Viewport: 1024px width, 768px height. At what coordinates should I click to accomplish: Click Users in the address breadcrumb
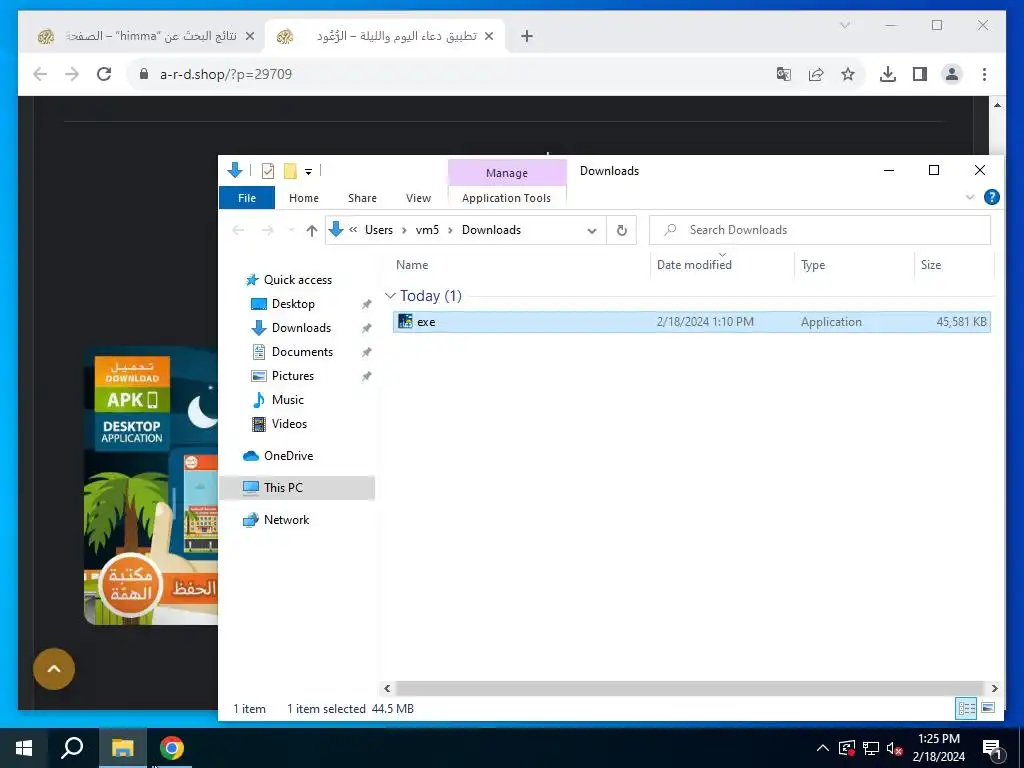[379, 230]
